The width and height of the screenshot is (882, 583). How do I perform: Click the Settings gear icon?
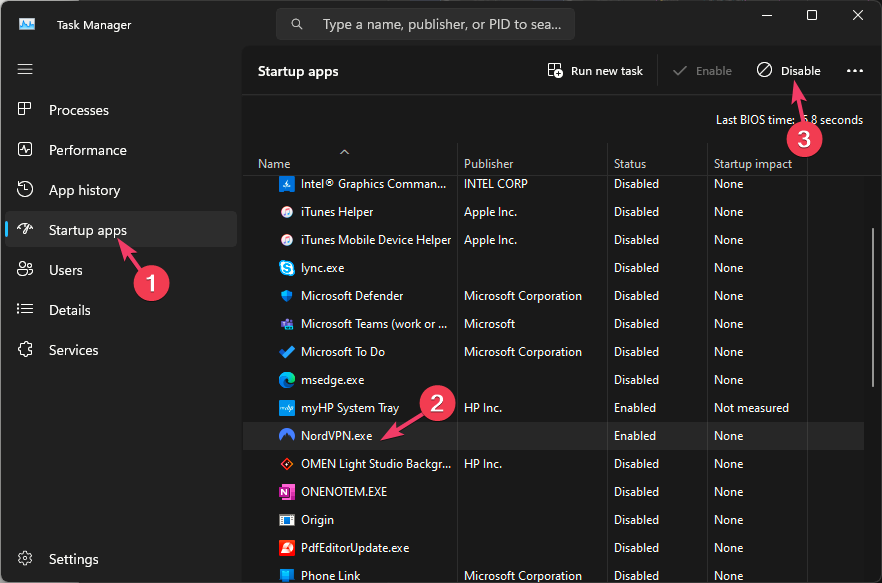pos(25,558)
